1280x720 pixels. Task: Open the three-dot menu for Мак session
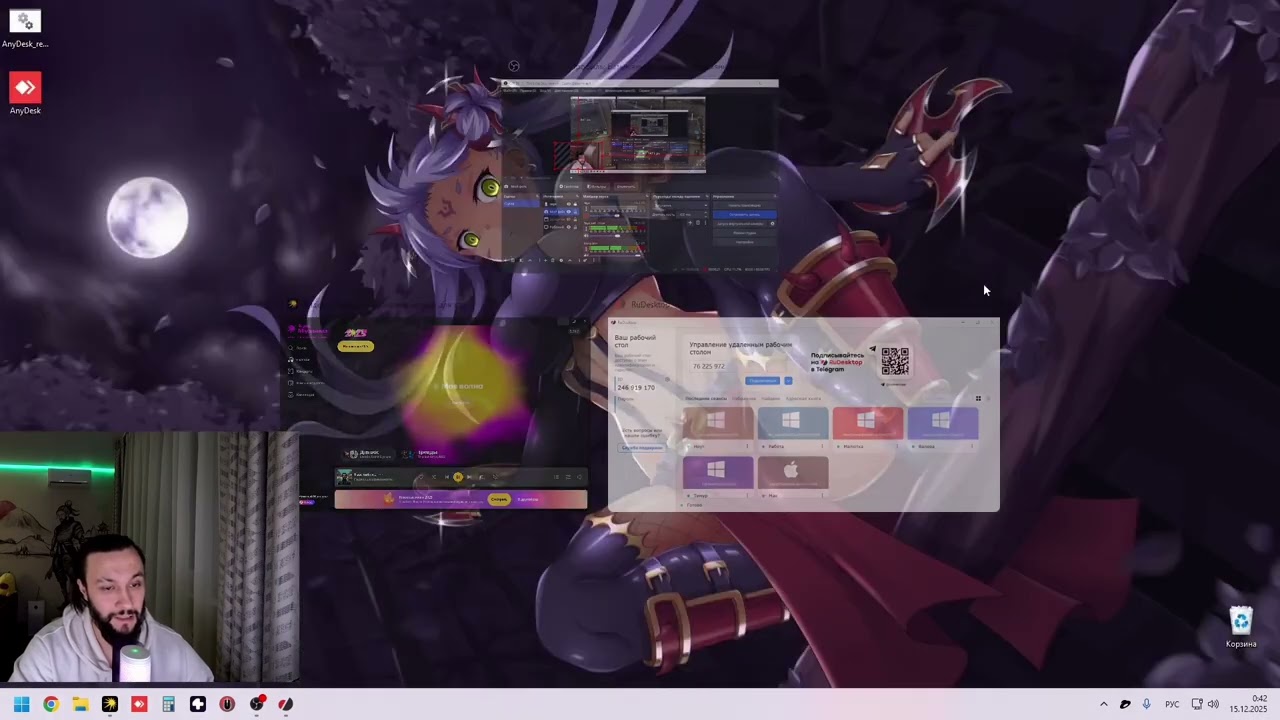tap(823, 495)
